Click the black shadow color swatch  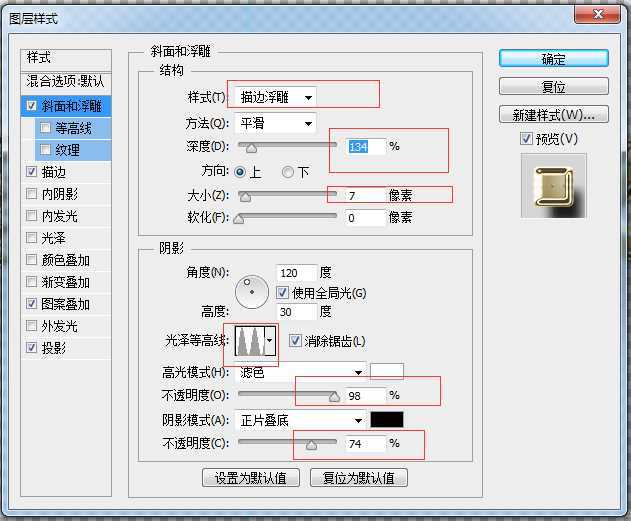click(387, 420)
